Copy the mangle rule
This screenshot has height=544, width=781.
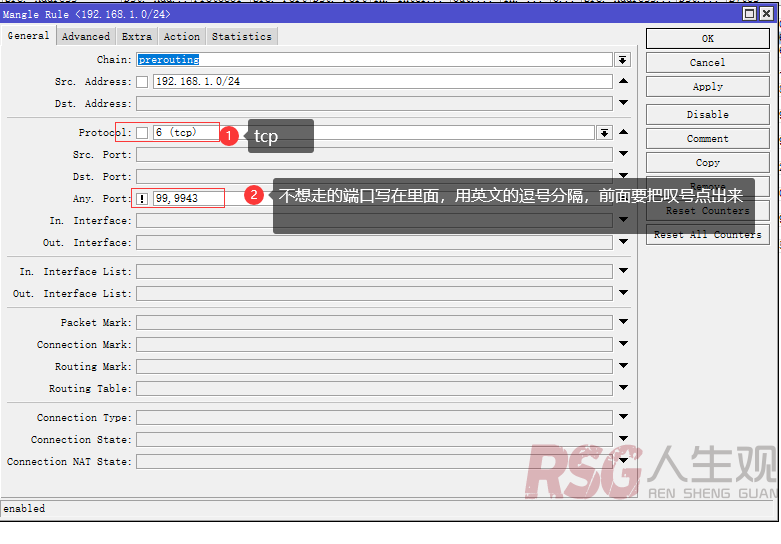pos(707,162)
